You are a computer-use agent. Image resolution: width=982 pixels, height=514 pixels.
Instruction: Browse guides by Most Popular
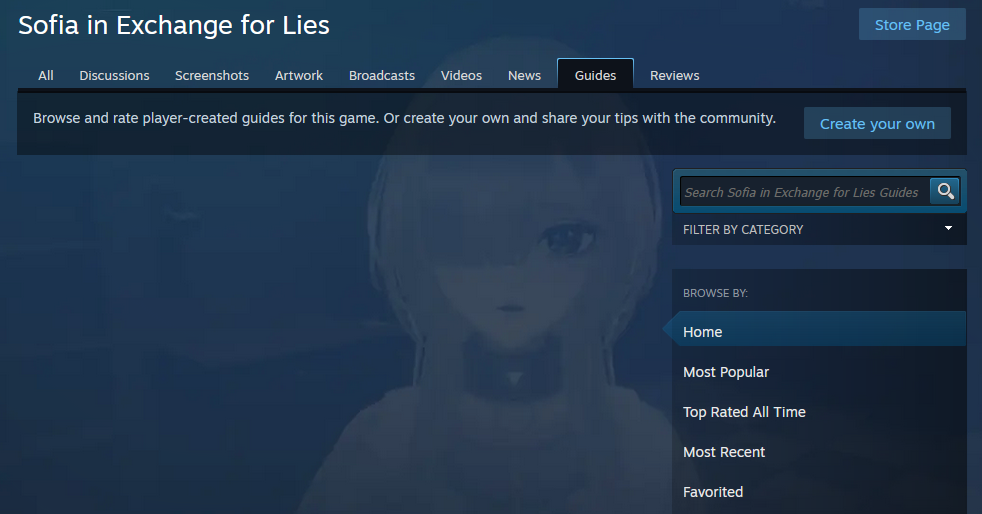click(x=726, y=372)
